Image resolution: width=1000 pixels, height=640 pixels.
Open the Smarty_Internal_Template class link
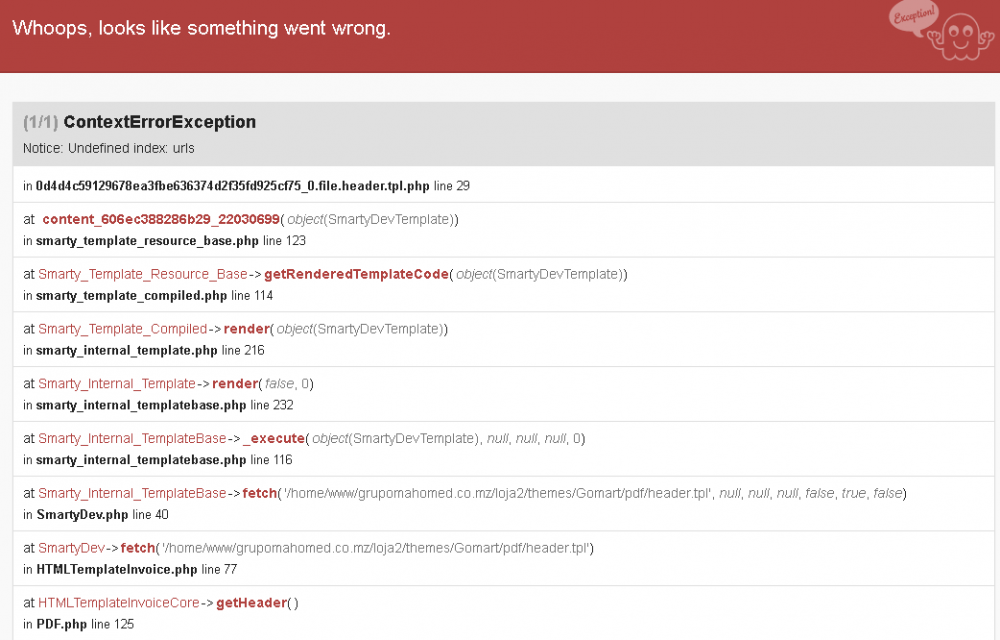click(117, 383)
